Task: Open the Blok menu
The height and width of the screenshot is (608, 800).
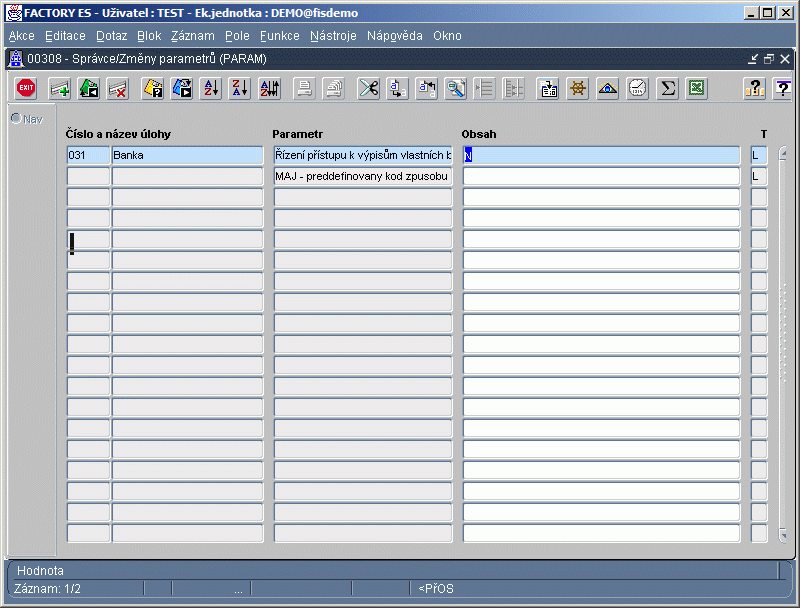Action: coord(149,36)
